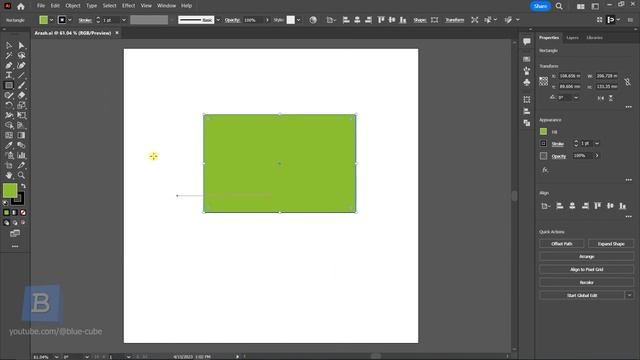
Task: Select the Line Segment tool
Action: (21, 75)
